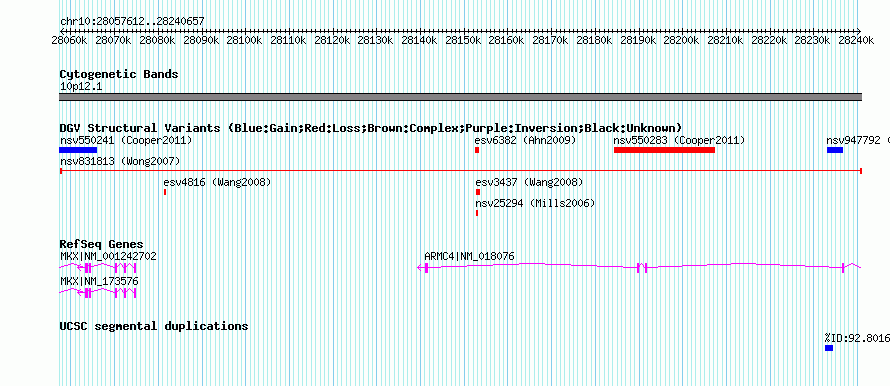Viewport: 890px width, 386px height.
Task: Select the red nsv550283 loss variant bar
Action: [x=664, y=150]
